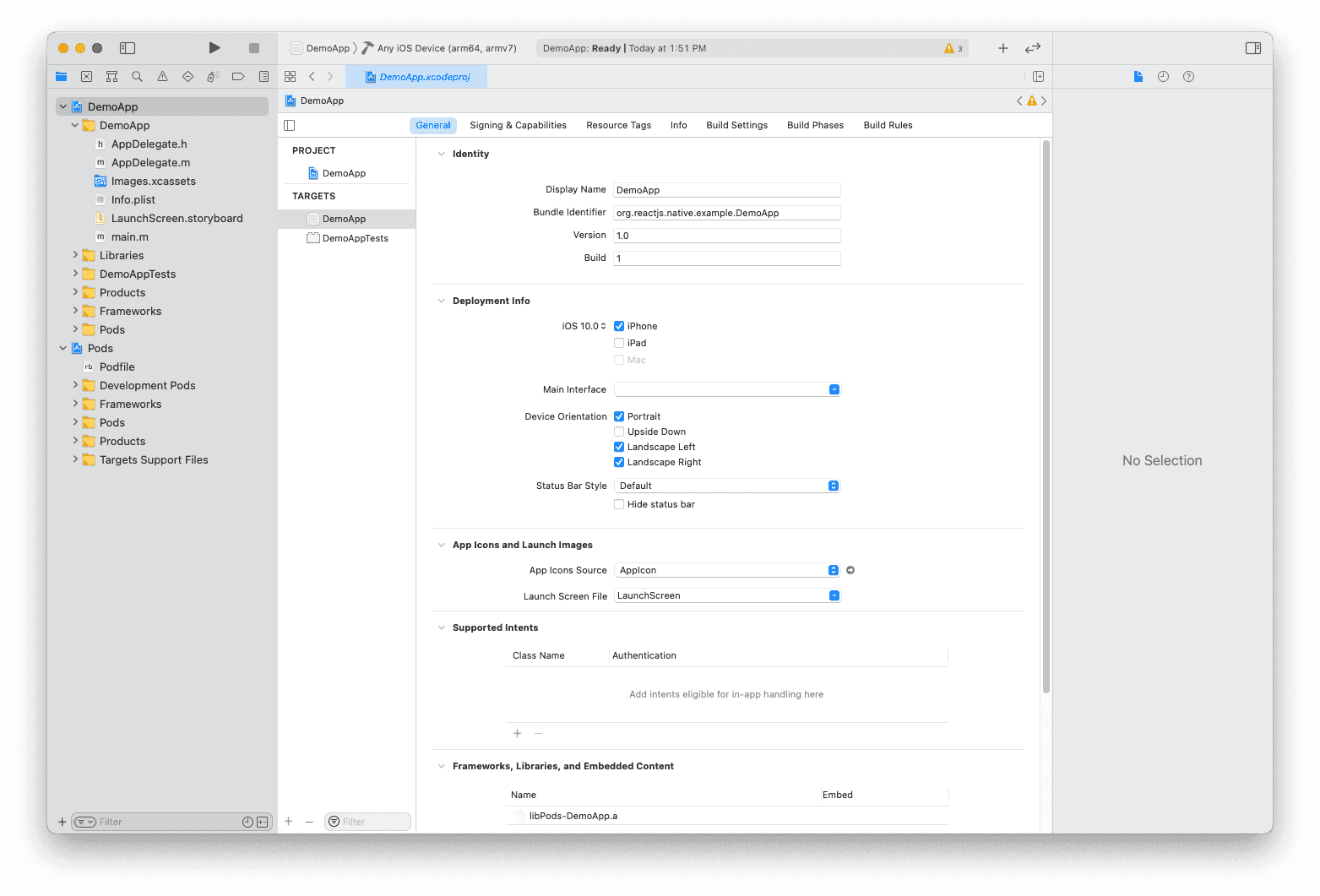Open the iOS 10.0 deployment target popup
The height and width of the screenshot is (896, 1320).
point(584,326)
